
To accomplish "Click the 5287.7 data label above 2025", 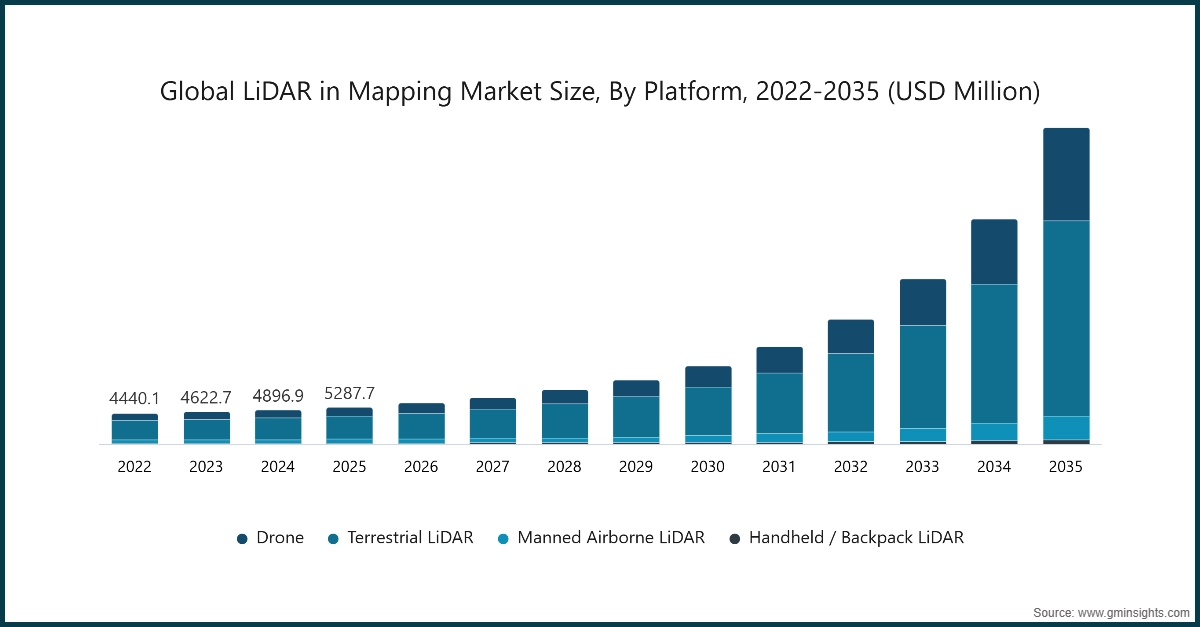I will (x=350, y=396).
